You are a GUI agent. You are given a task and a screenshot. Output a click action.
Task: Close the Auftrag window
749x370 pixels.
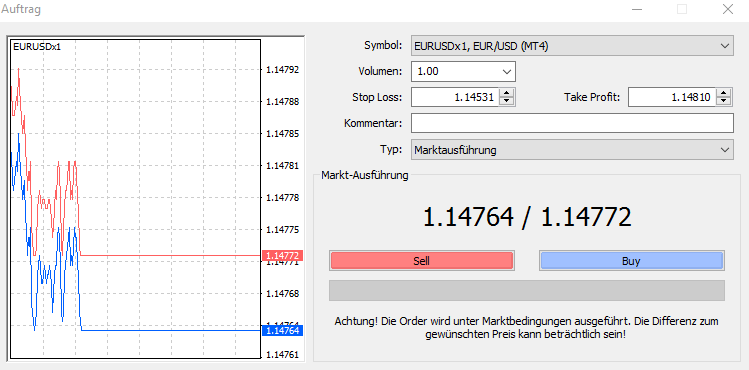coord(728,9)
